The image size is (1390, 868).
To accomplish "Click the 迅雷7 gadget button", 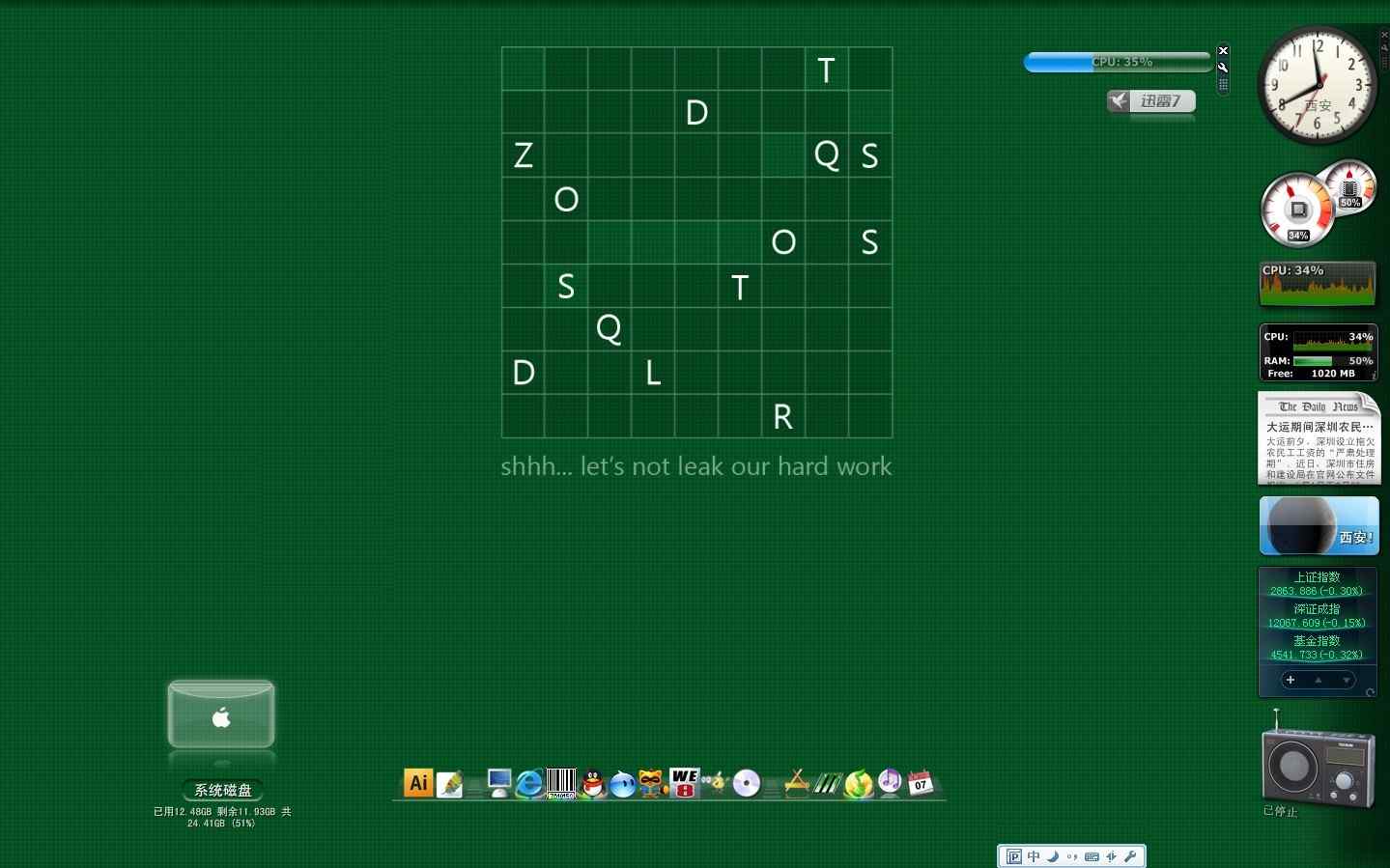I will [1151, 101].
